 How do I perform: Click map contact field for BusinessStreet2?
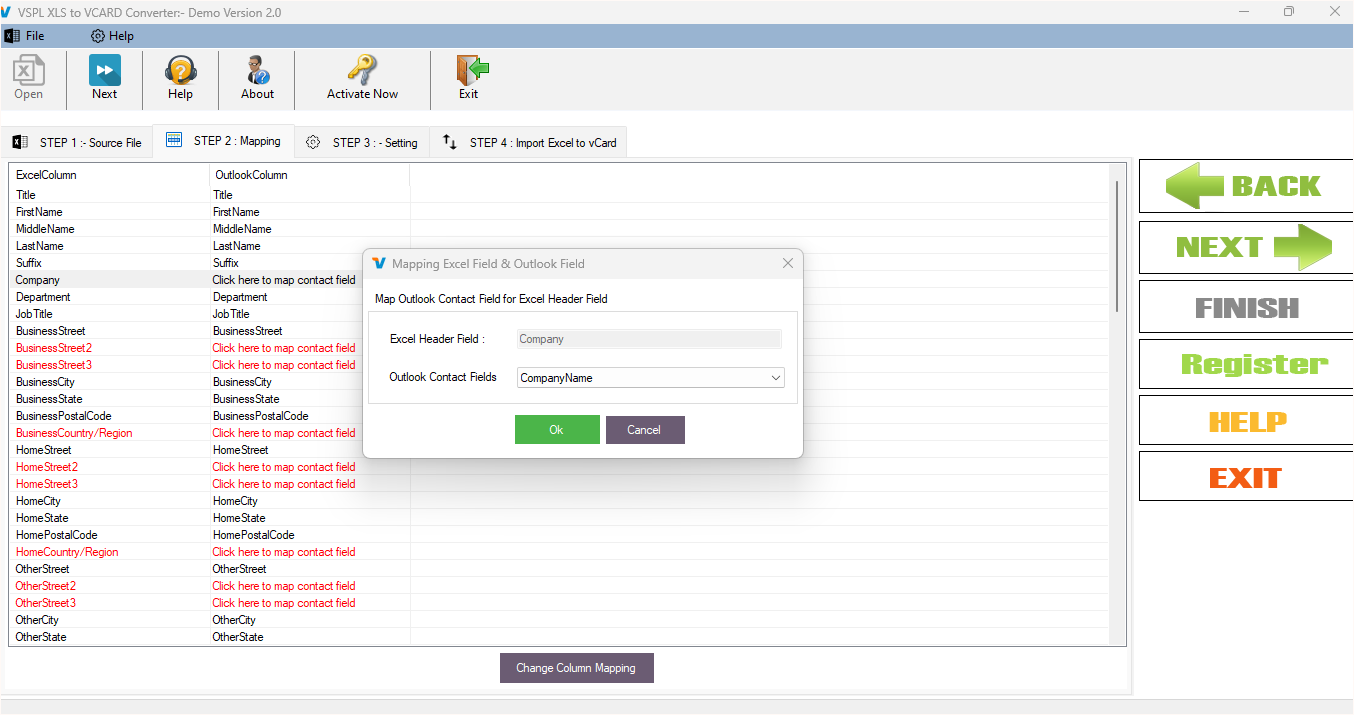(x=284, y=348)
